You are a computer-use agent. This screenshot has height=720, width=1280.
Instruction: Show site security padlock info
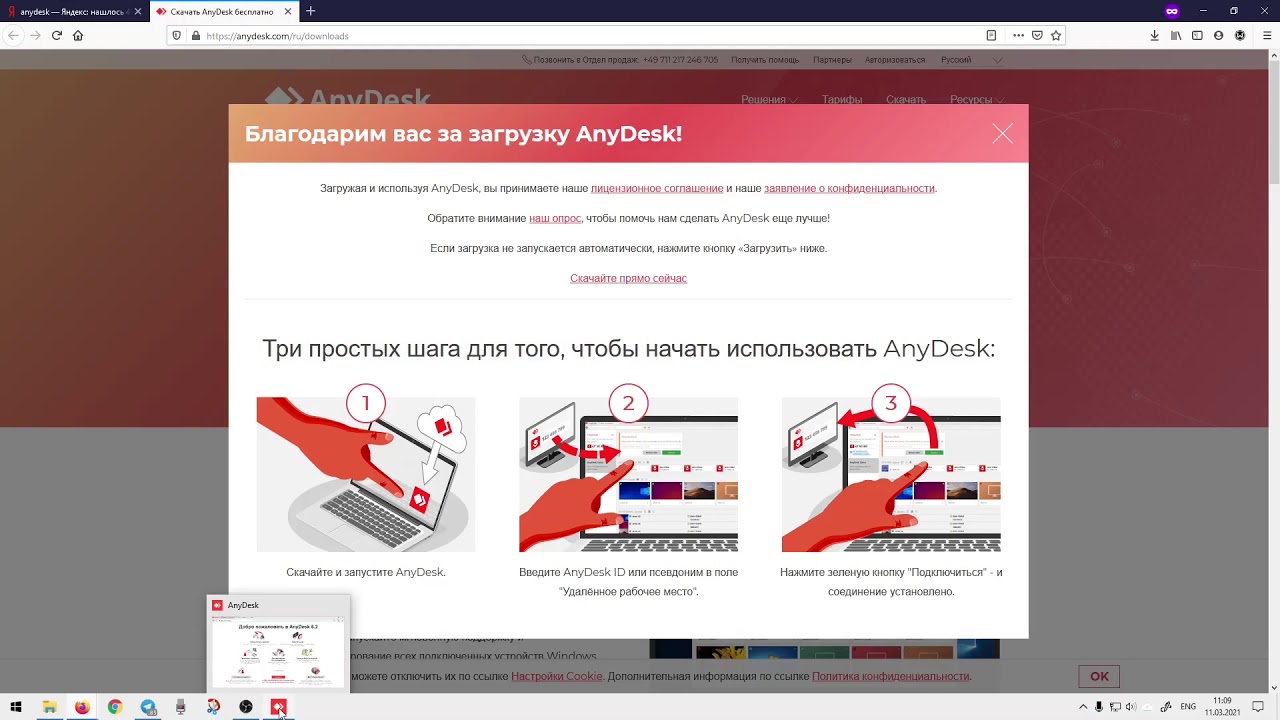click(194, 35)
